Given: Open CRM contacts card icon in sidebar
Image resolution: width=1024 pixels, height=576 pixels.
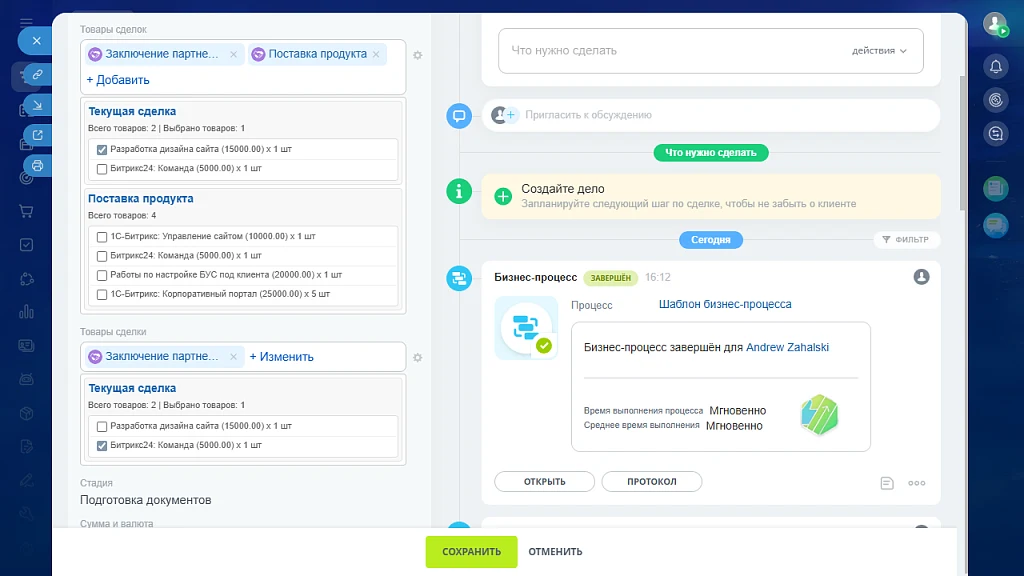Looking at the screenshot, I should pyautogui.click(x=26, y=345).
